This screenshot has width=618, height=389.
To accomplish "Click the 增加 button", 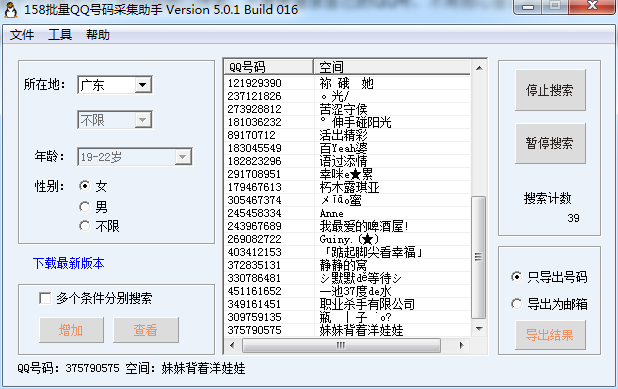I will pos(71,330).
